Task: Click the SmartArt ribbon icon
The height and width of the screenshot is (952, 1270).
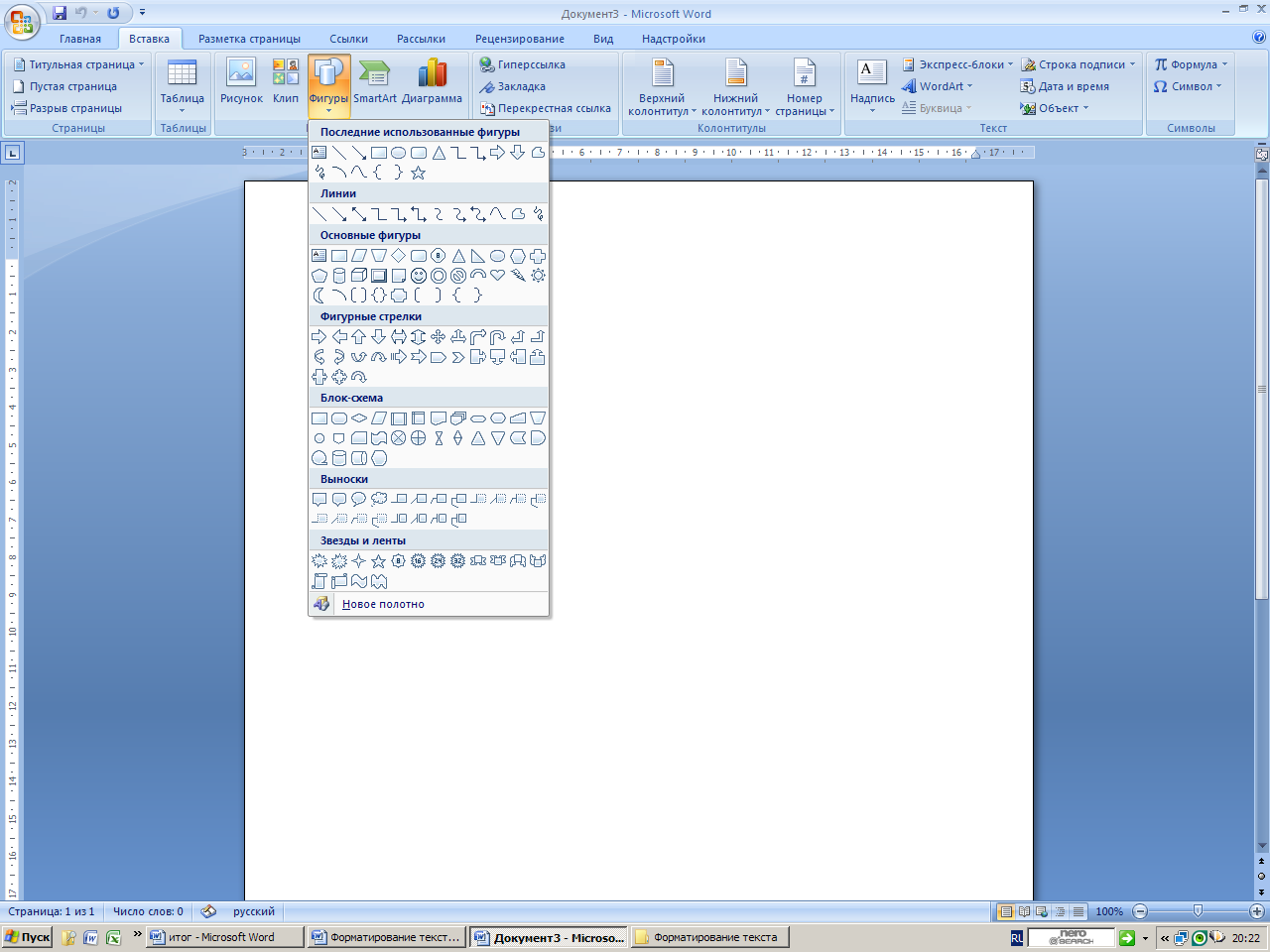Action: tap(375, 81)
